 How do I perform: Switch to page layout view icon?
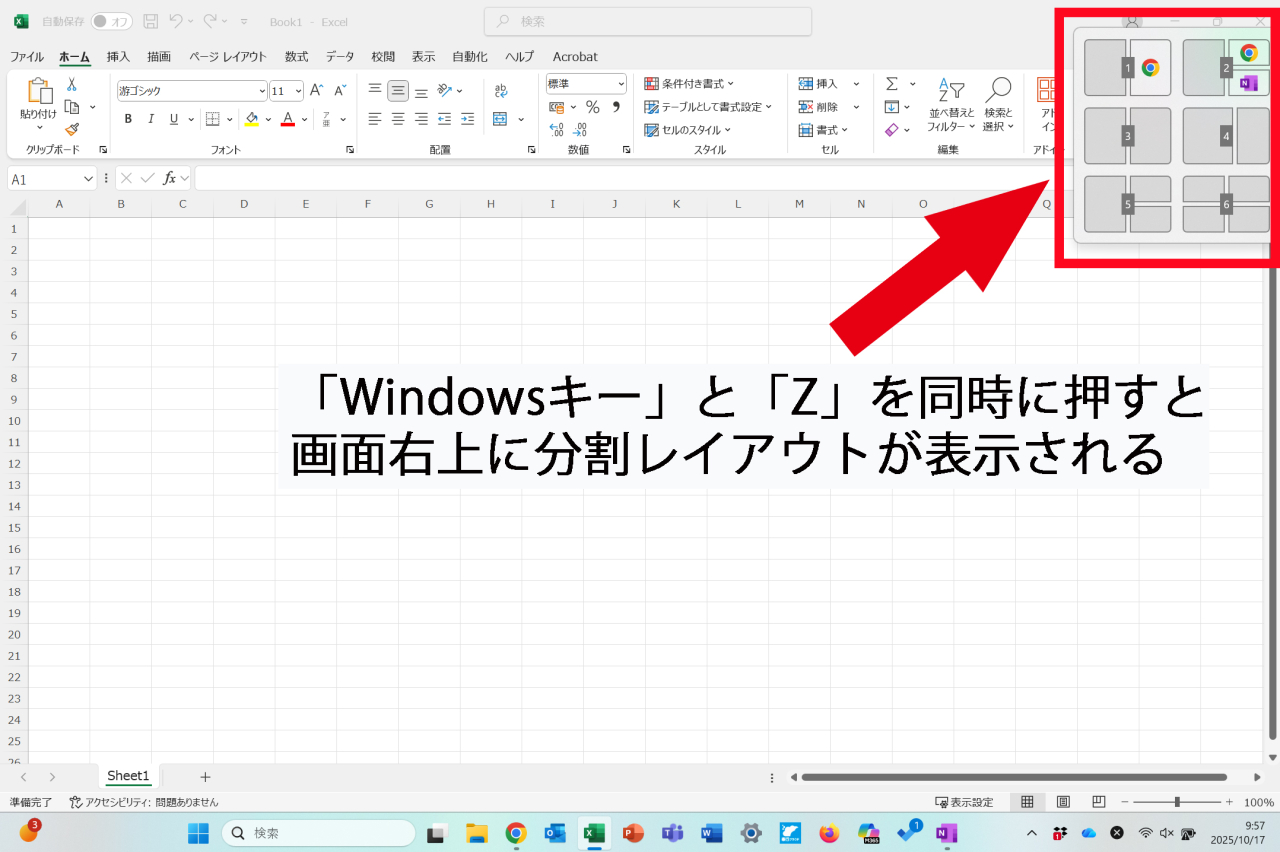(1063, 802)
